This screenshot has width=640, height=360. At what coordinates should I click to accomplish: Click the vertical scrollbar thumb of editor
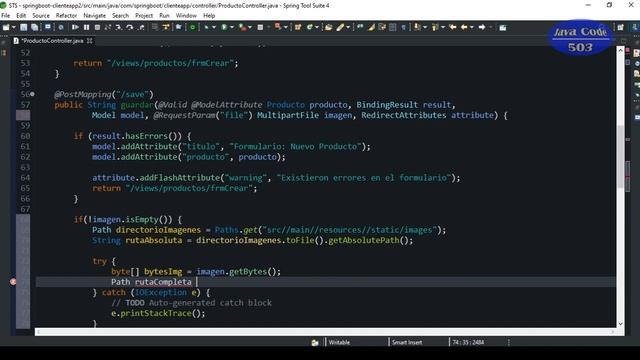(620, 157)
